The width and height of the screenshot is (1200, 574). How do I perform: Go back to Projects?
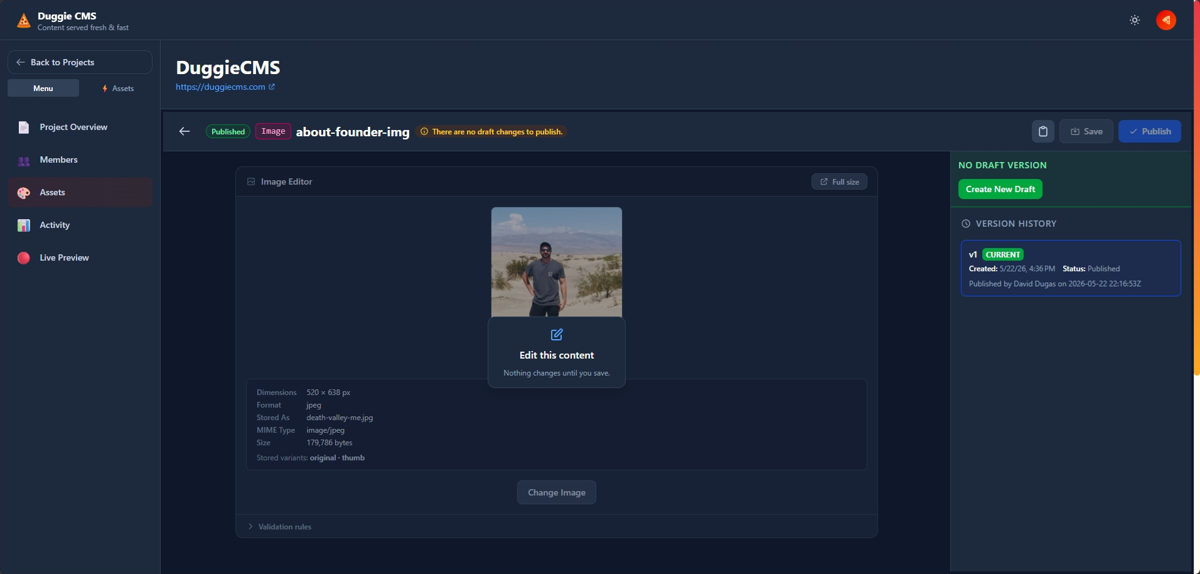pos(80,62)
